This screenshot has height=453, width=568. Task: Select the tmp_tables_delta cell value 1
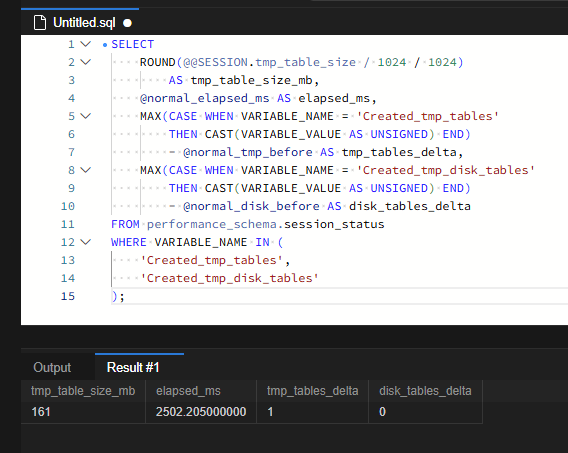pyautogui.click(x=313, y=412)
